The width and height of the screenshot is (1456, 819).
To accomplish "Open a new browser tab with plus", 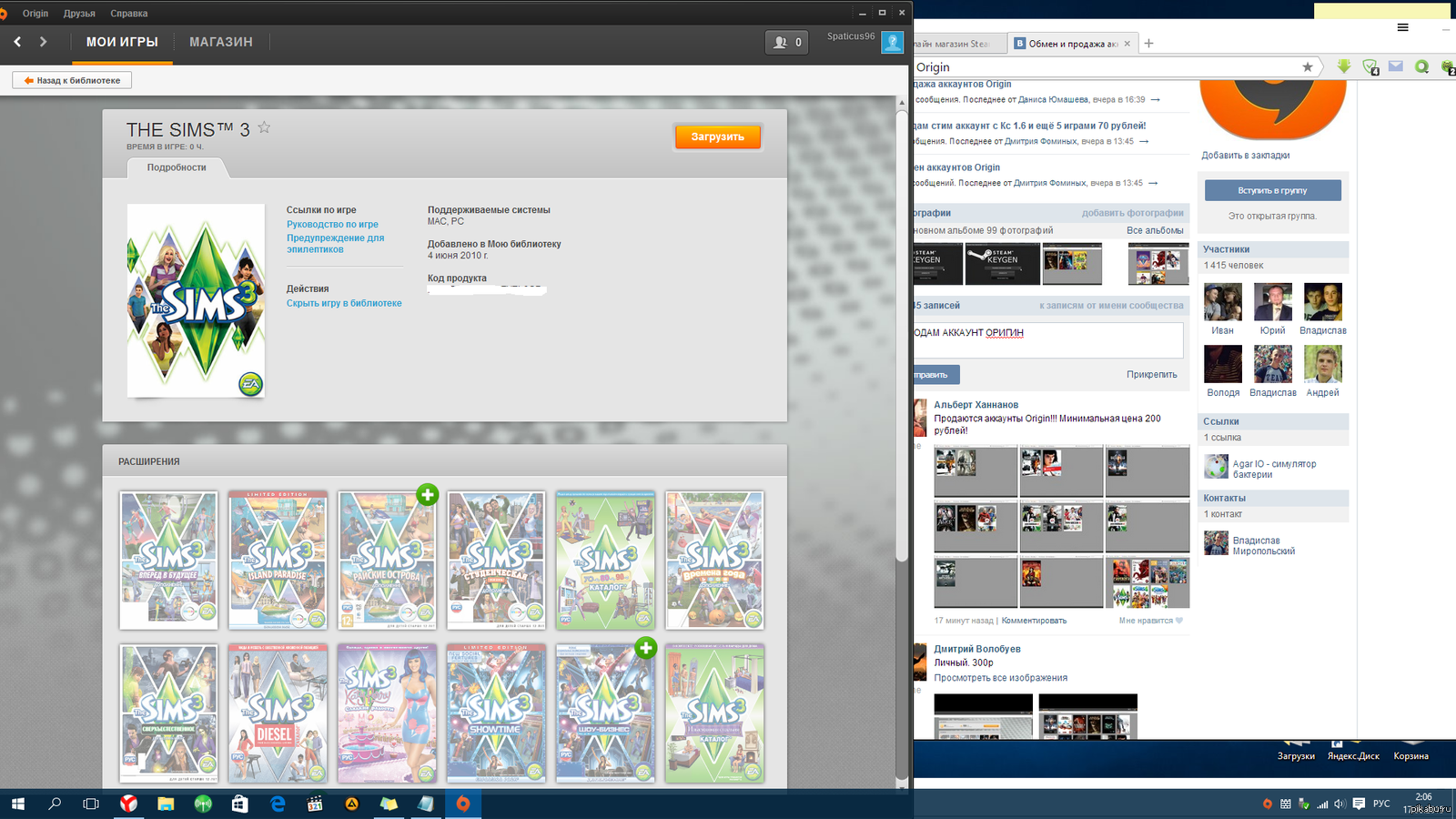I will tap(1148, 43).
